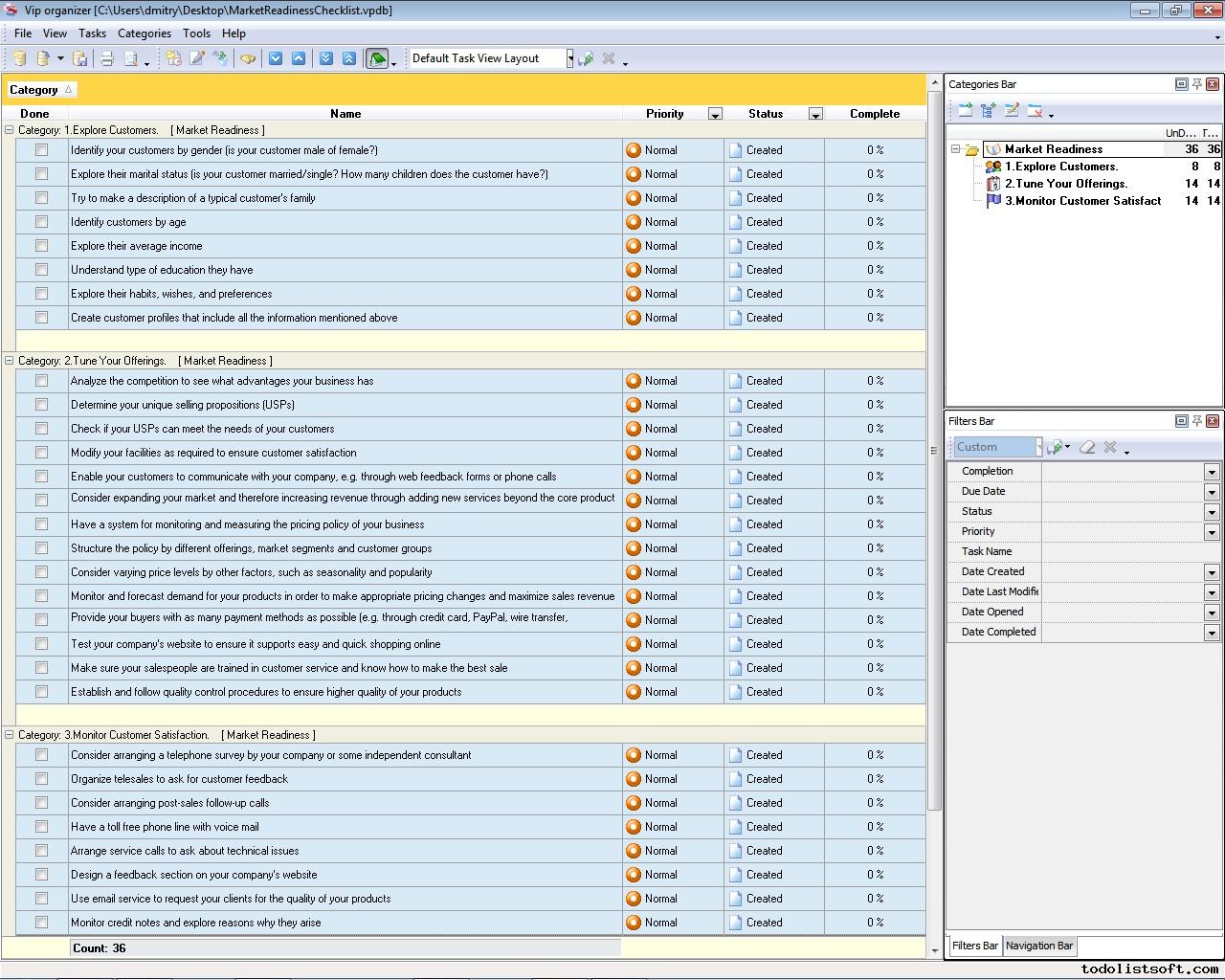Click the Edit Task pencil toolbar icon
The image size is (1225, 980).
197,58
